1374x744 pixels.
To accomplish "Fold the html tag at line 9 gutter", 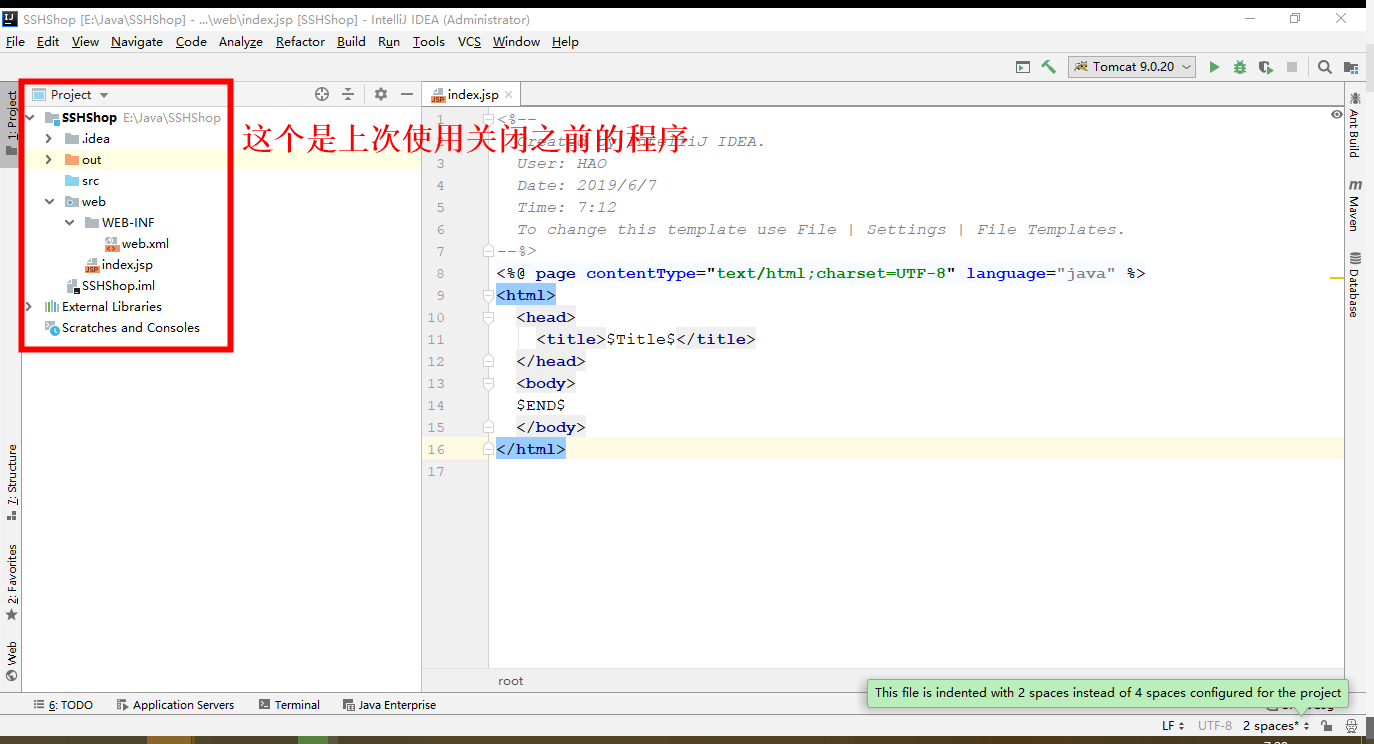I will tap(488, 296).
